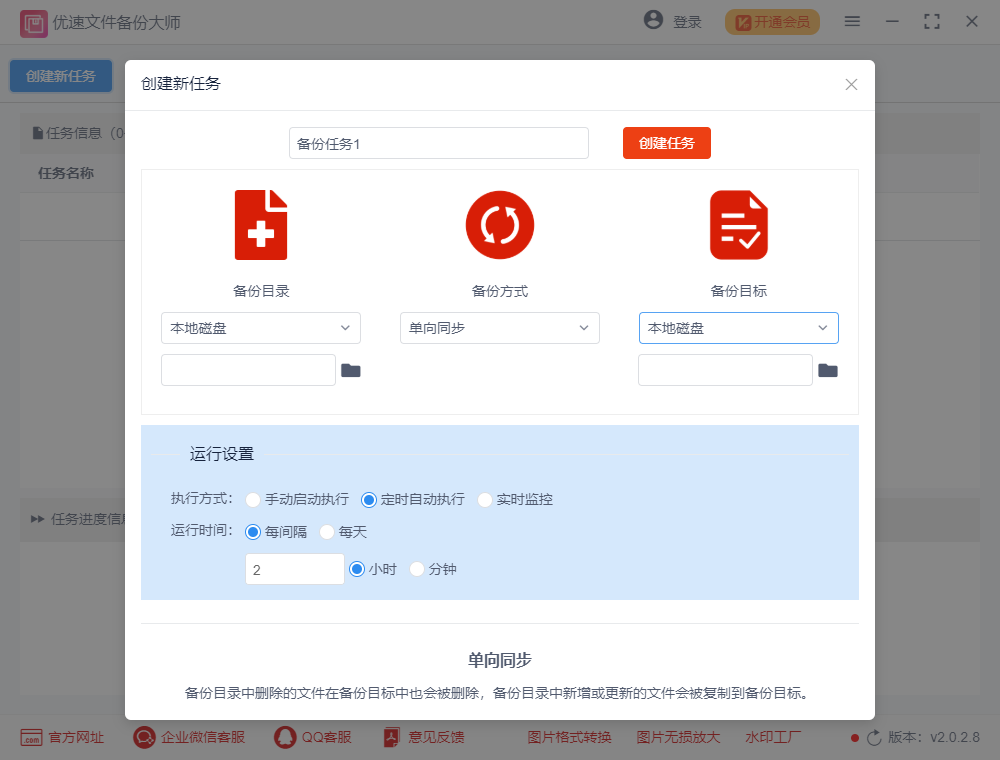Open the 本地磁盘 target type dropdown
The height and width of the screenshot is (760, 1000).
point(739,328)
